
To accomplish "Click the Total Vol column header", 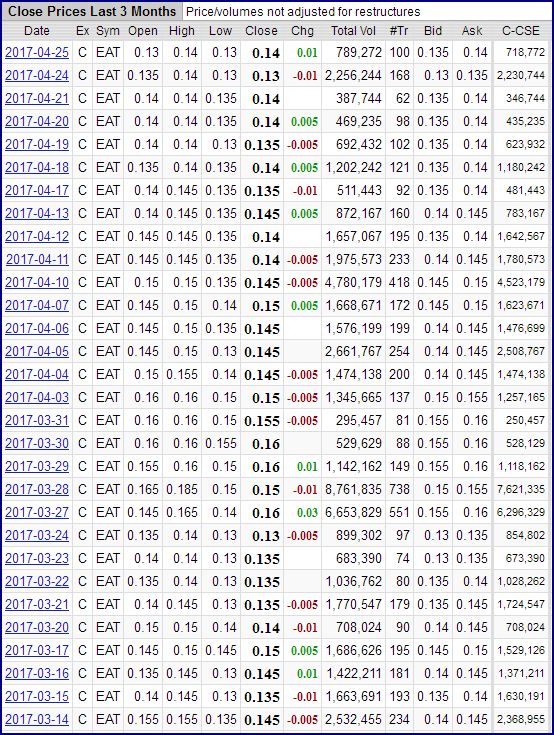I will [353, 30].
